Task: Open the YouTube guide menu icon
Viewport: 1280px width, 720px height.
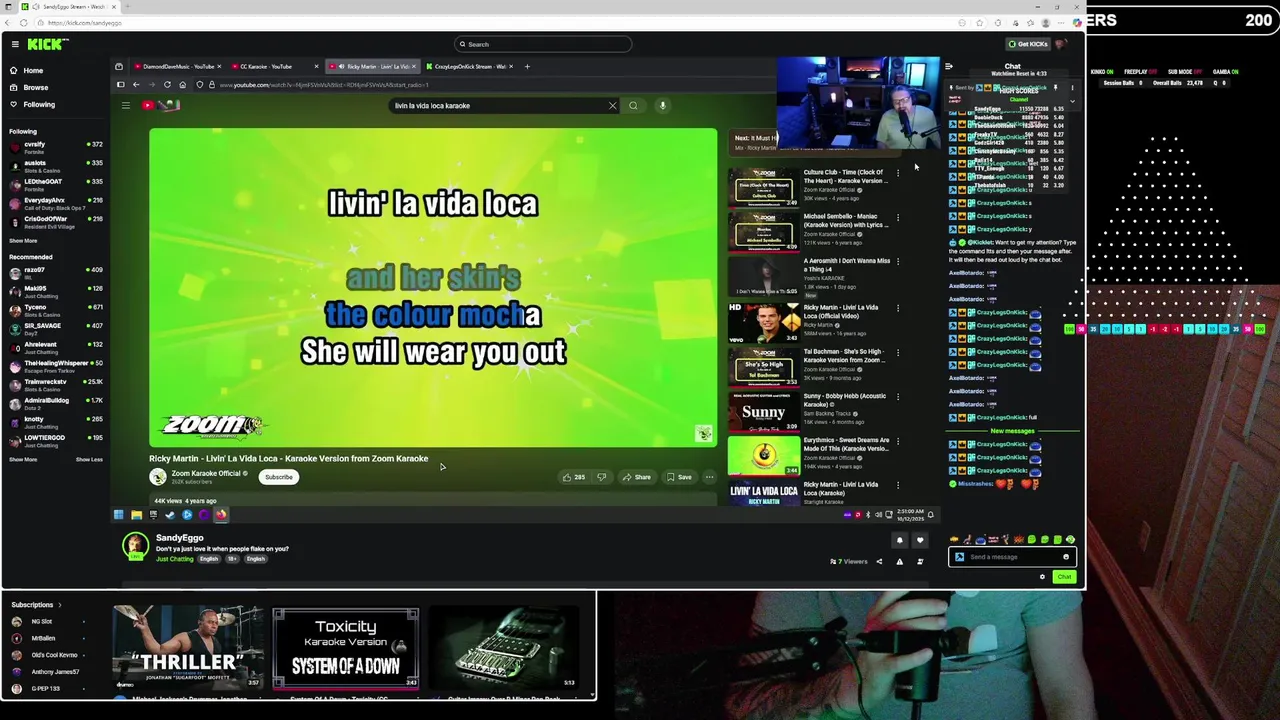Action: click(x=126, y=105)
